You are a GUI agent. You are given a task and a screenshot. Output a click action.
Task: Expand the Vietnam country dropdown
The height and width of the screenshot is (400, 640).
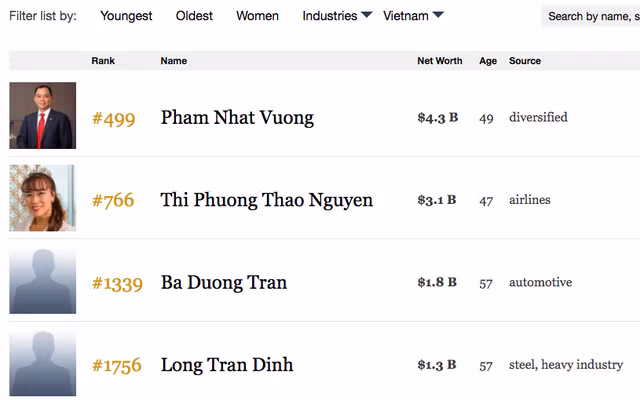(x=413, y=16)
